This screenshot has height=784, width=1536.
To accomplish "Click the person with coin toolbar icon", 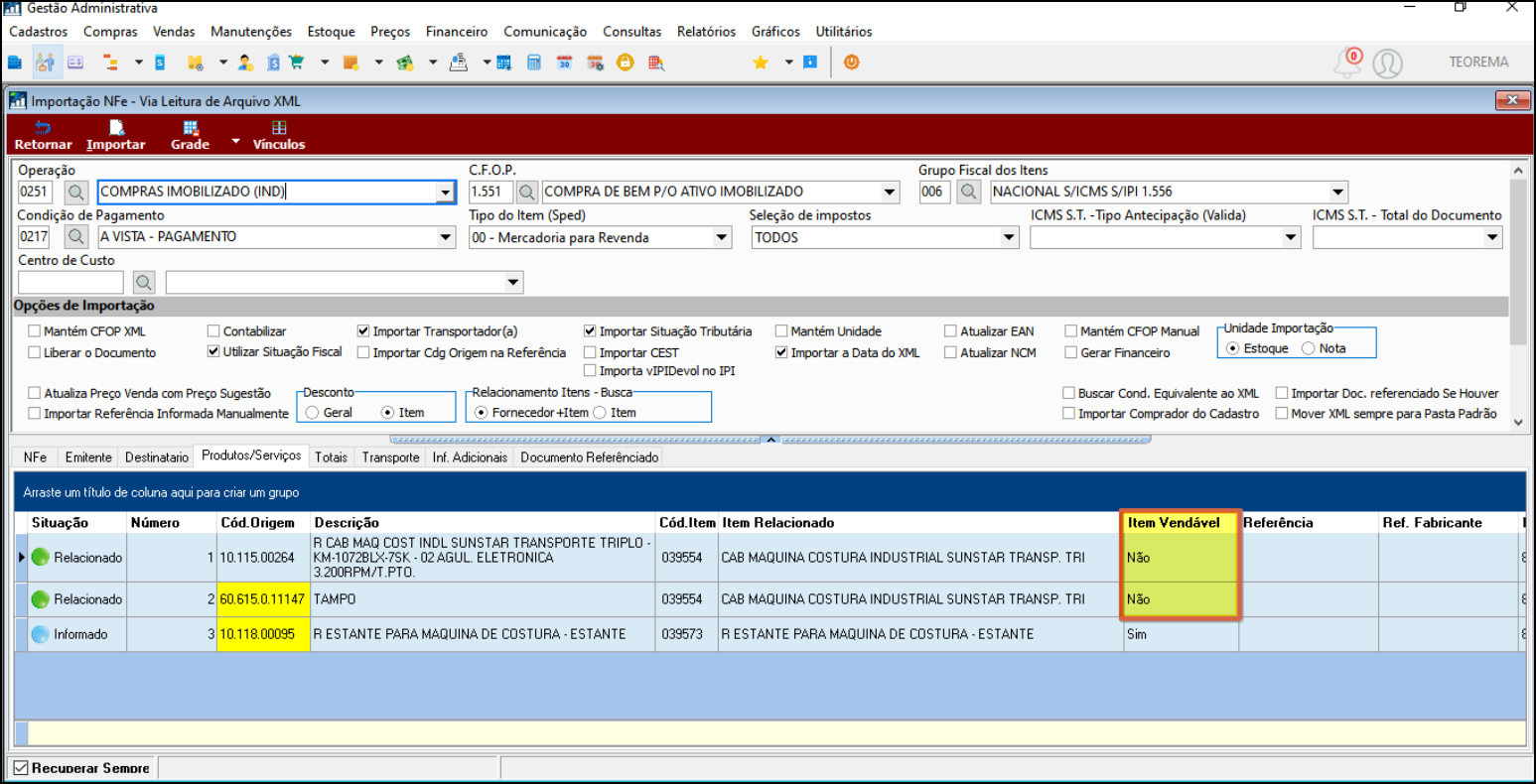I will click(245, 63).
